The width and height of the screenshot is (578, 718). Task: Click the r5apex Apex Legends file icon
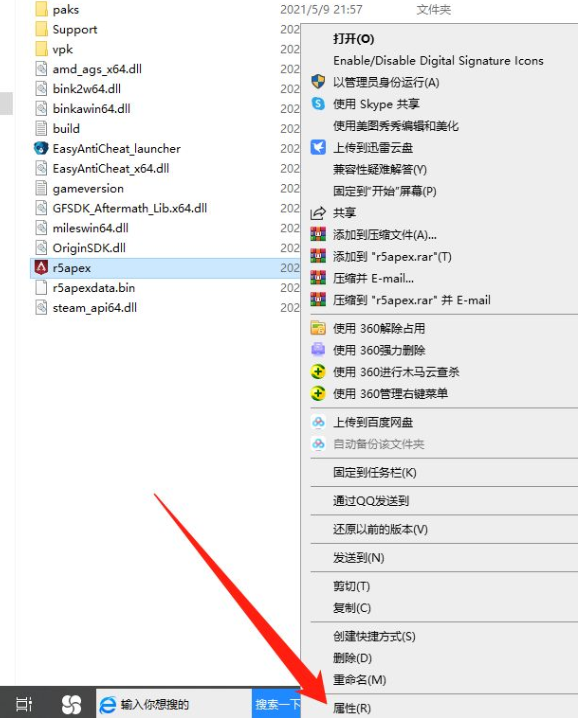coord(41,267)
